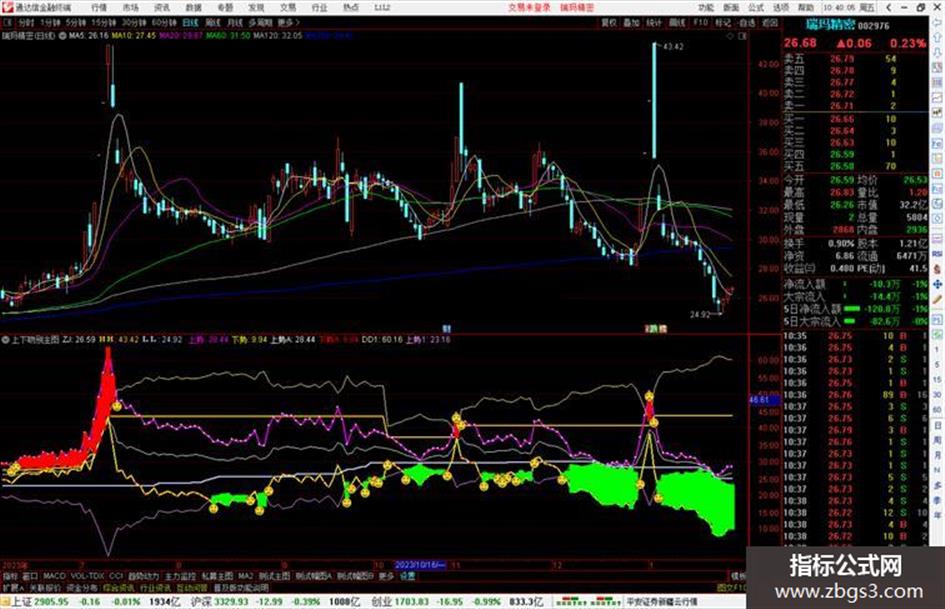Click the 标记 mark button
This screenshot has height=609, width=945.
click(x=723, y=23)
